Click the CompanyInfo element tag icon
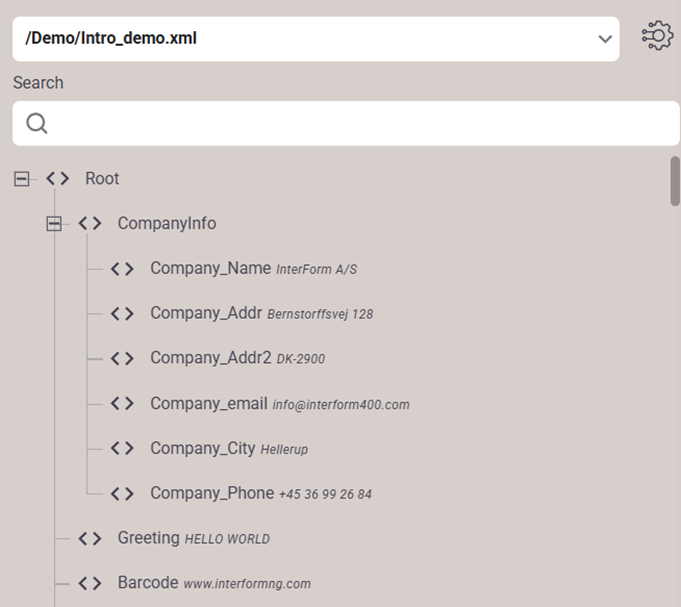Image resolution: width=681 pixels, height=607 pixels. tap(90, 224)
